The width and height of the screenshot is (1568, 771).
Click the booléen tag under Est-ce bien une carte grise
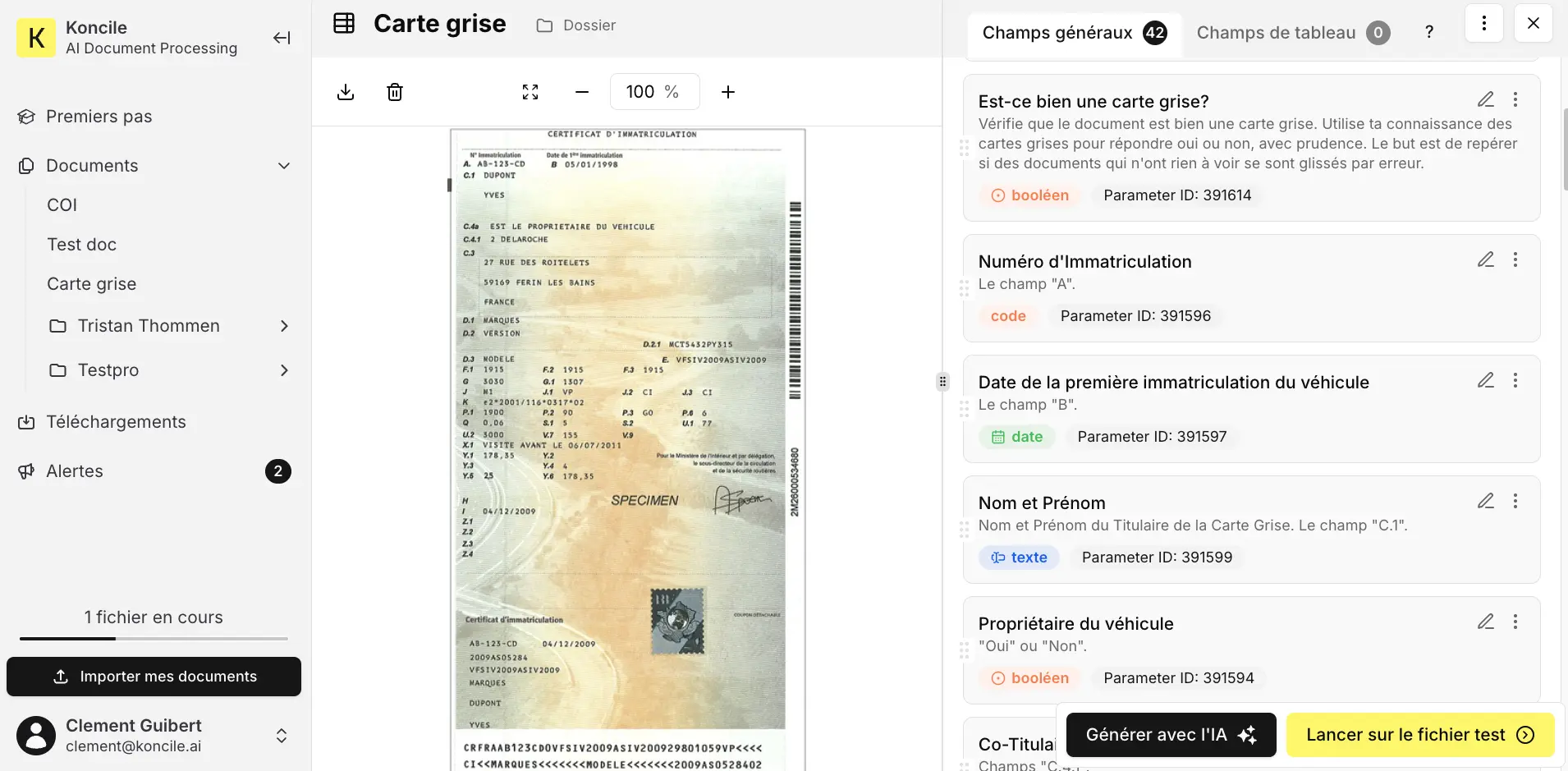tap(1030, 195)
